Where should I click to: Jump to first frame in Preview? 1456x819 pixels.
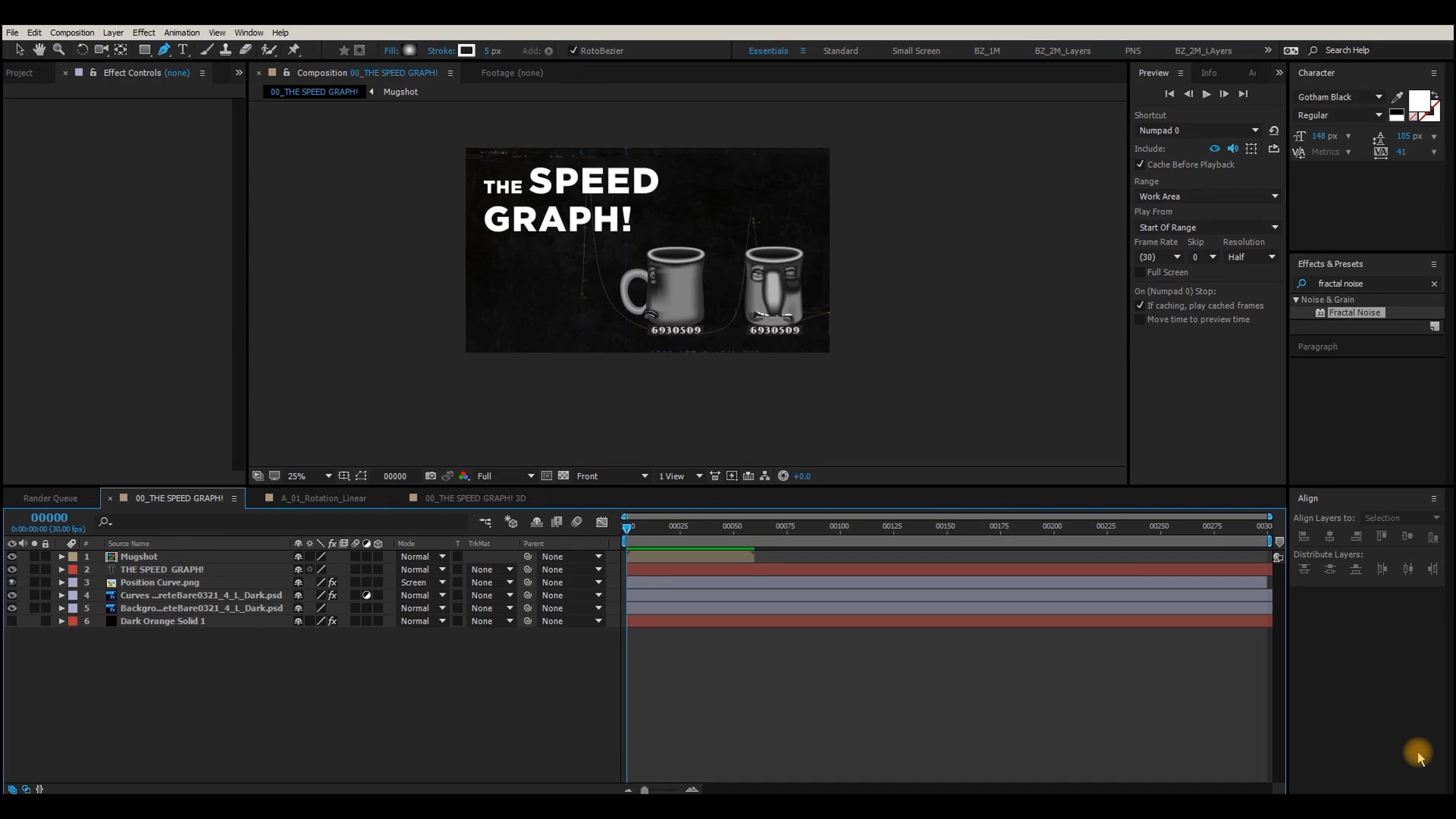(x=1169, y=94)
